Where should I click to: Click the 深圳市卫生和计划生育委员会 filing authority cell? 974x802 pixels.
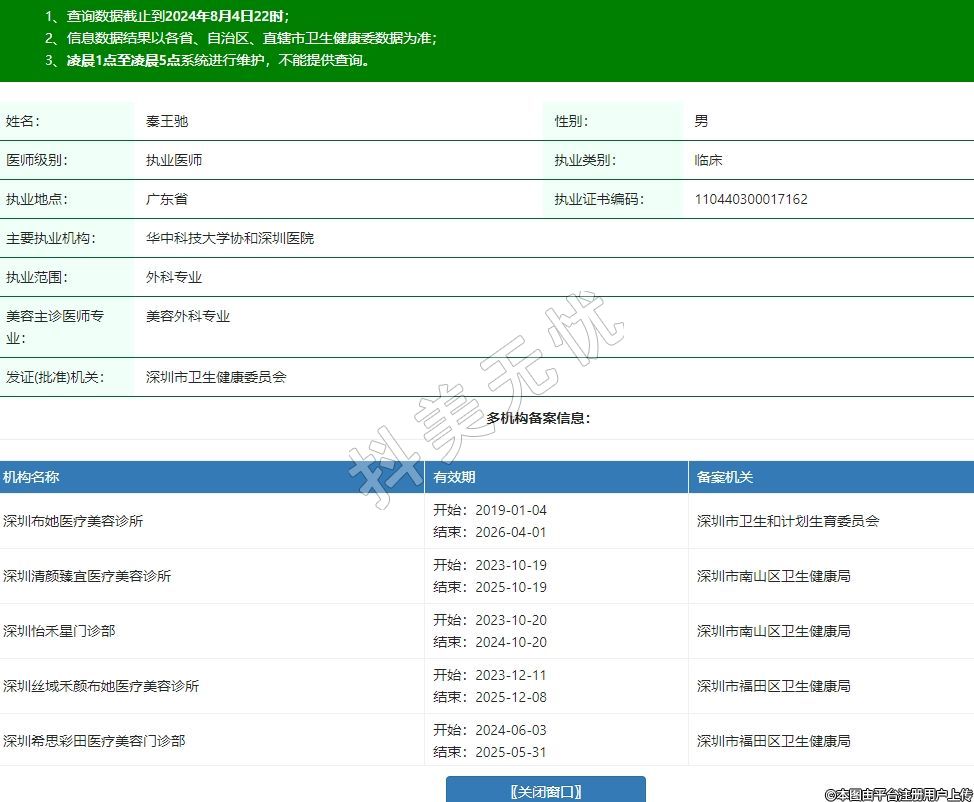click(x=788, y=521)
